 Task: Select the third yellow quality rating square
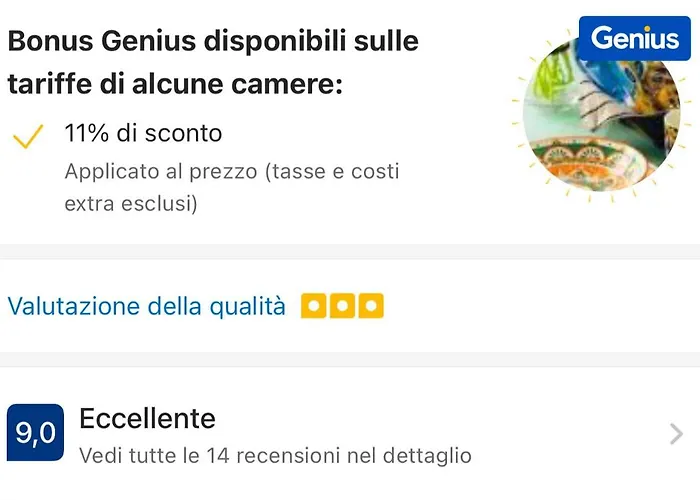click(370, 306)
